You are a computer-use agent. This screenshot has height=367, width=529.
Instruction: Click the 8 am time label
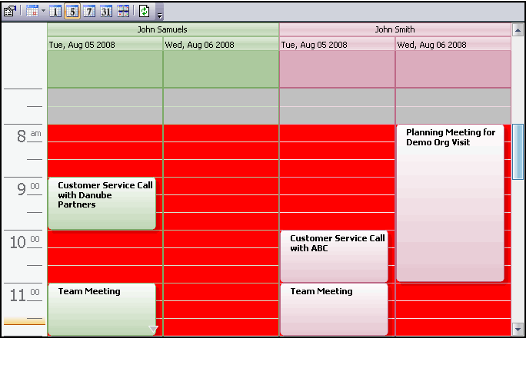click(29, 136)
